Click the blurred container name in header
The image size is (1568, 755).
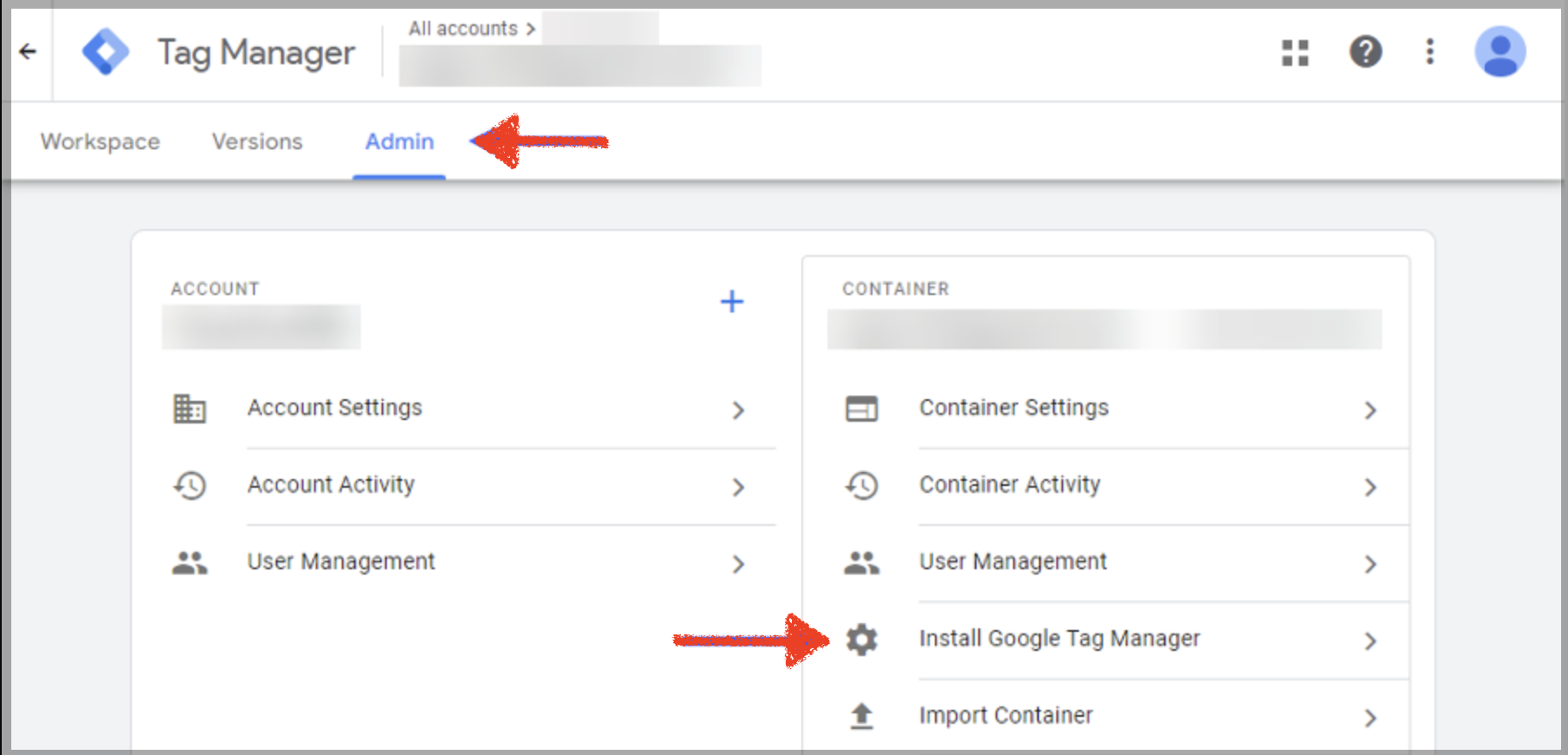point(579,66)
